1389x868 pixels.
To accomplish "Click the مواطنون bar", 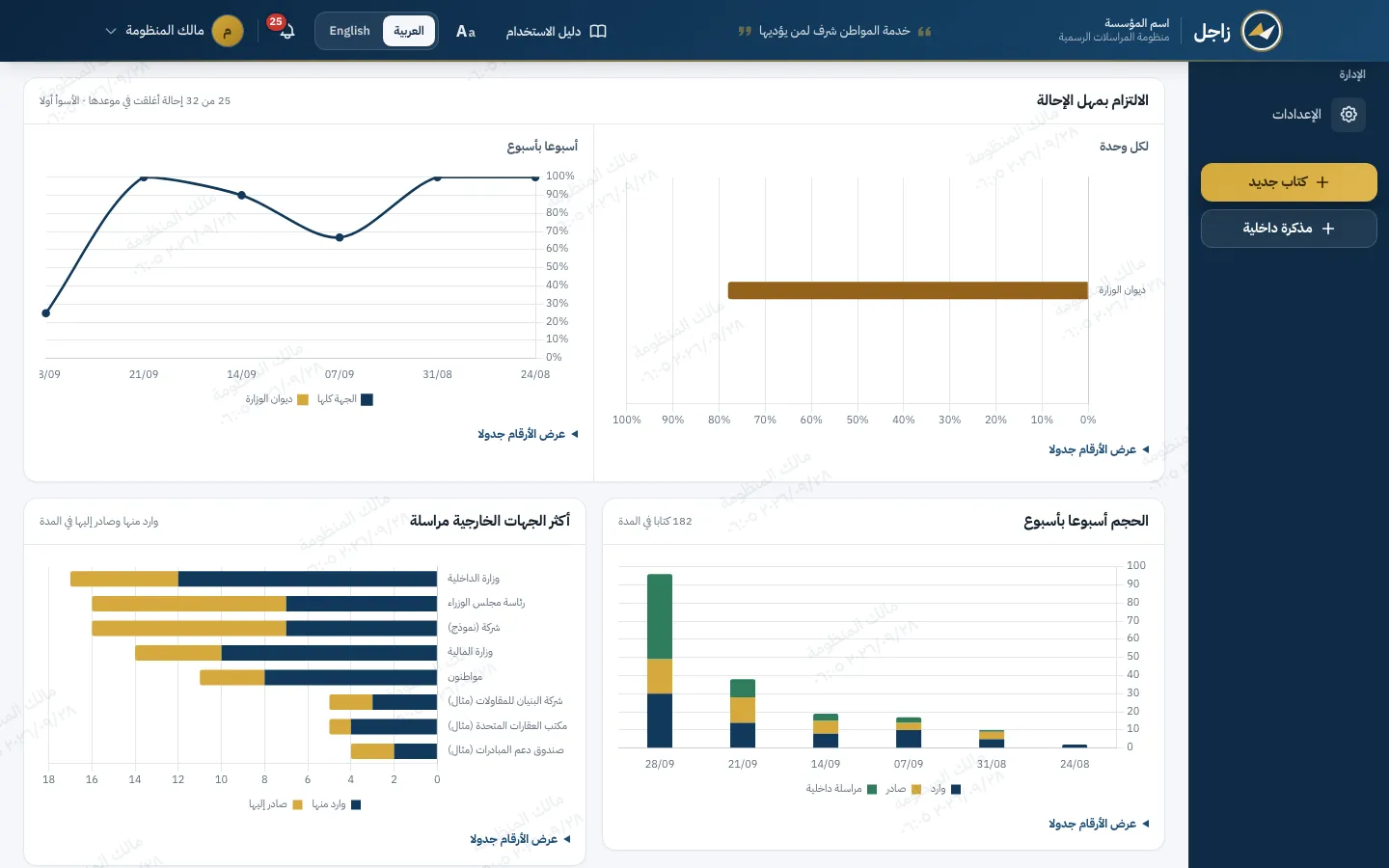I will (x=318, y=677).
